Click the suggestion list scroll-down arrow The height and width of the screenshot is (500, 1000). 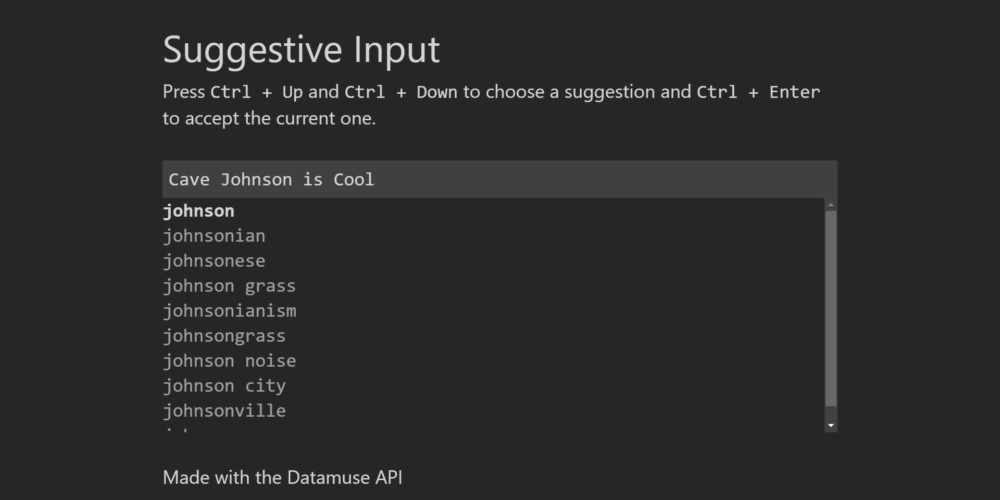(830, 425)
